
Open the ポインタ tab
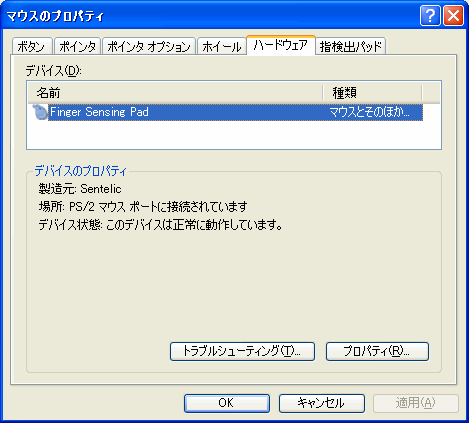[x=78, y=46]
